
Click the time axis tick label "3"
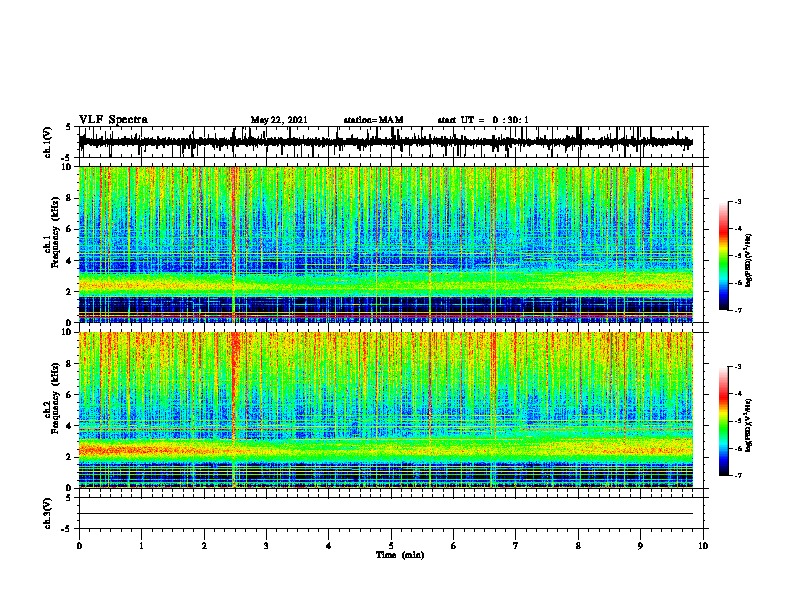[266, 546]
